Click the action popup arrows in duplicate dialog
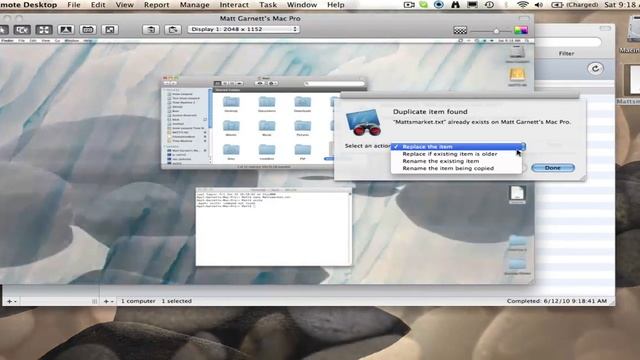 523,146
